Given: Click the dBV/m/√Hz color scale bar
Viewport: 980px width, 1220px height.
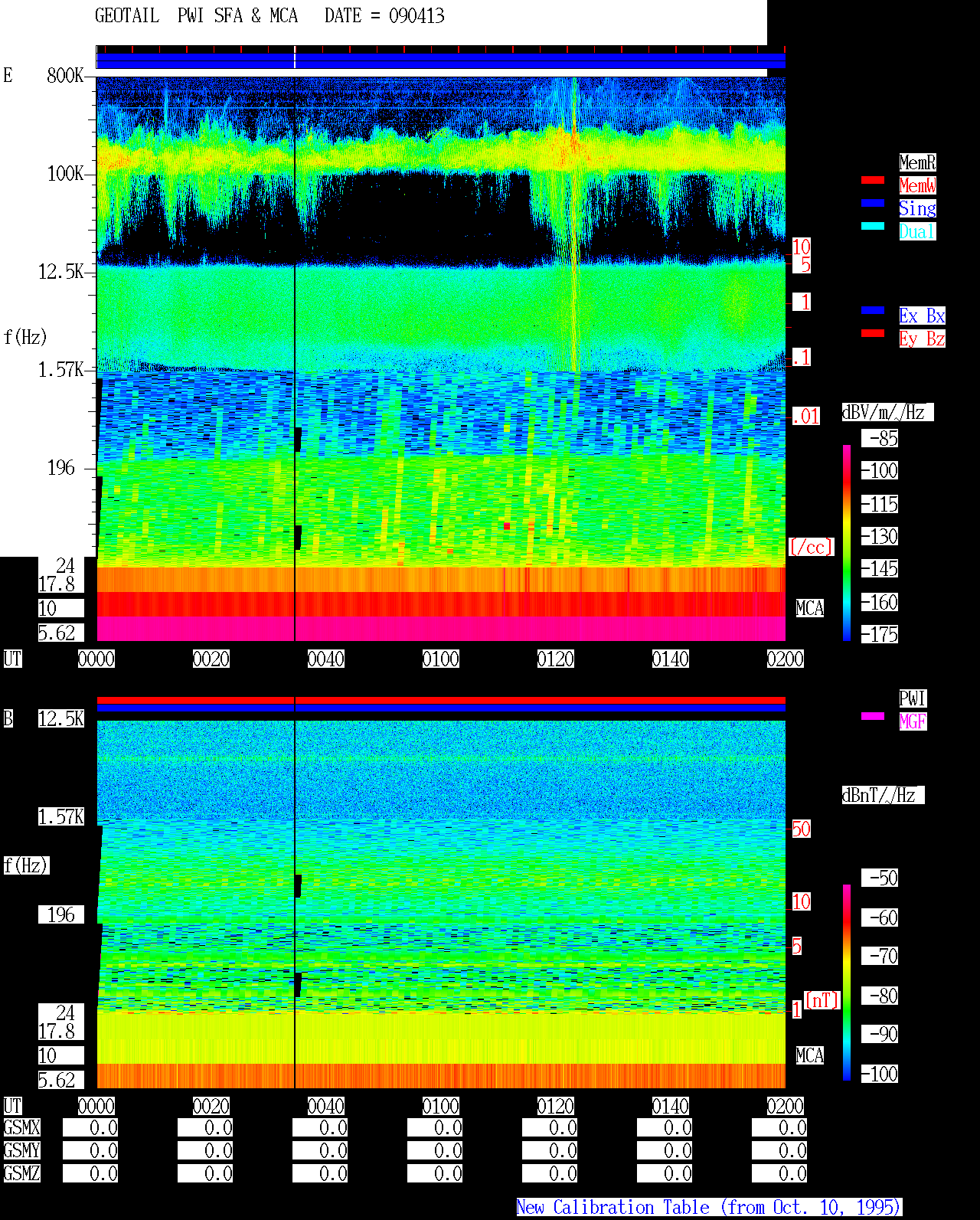Looking at the screenshot, I should tap(847, 542).
